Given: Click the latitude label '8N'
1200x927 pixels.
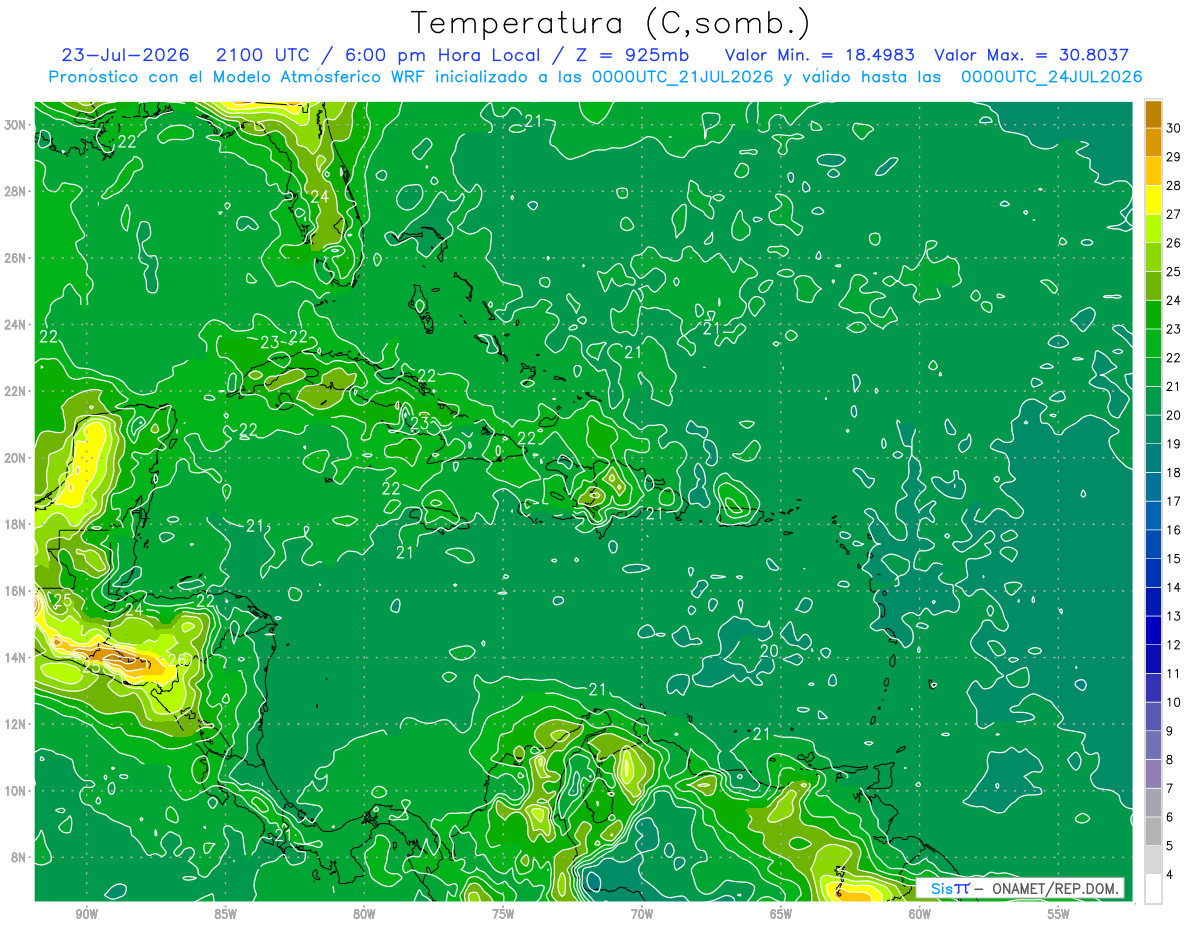Looking at the screenshot, I should [x=20, y=857].
